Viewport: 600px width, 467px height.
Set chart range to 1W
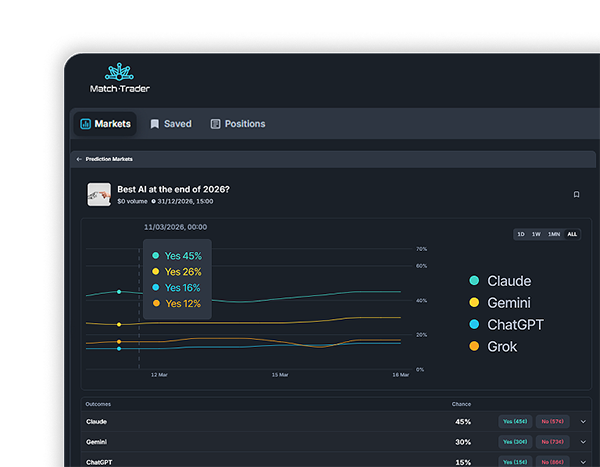pos(536,234)
